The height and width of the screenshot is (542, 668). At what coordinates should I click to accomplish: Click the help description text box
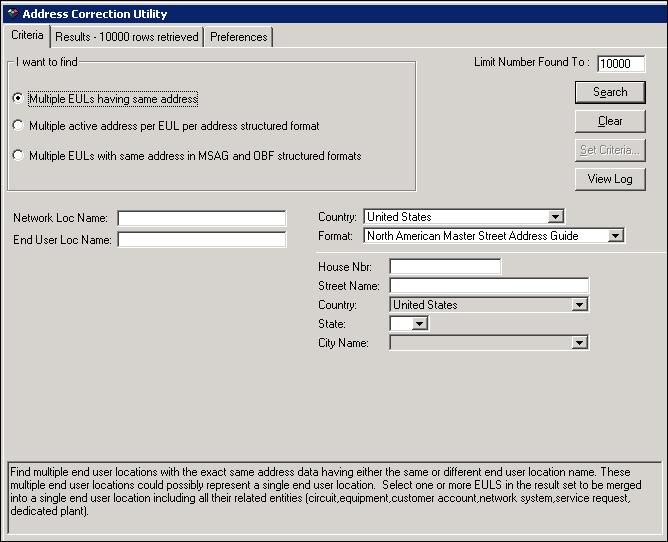click(x=334, y=498)
